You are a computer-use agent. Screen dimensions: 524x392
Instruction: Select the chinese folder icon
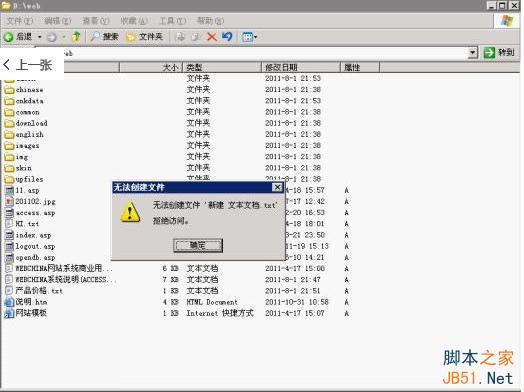click(x=9, y=90)
